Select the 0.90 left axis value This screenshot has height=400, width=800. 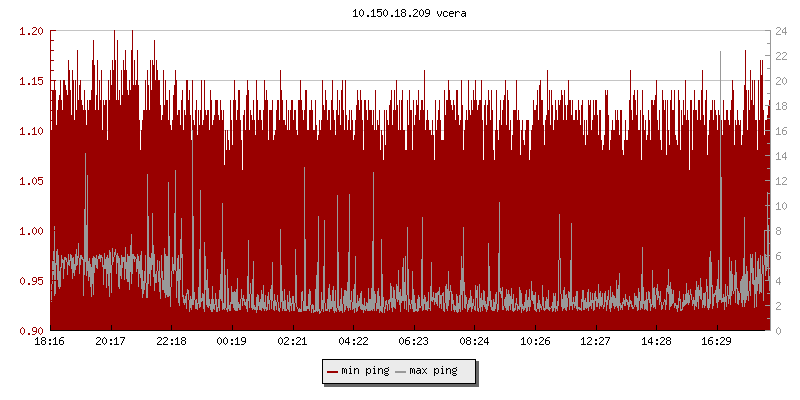pyautogui.click(x=30, y=331)
